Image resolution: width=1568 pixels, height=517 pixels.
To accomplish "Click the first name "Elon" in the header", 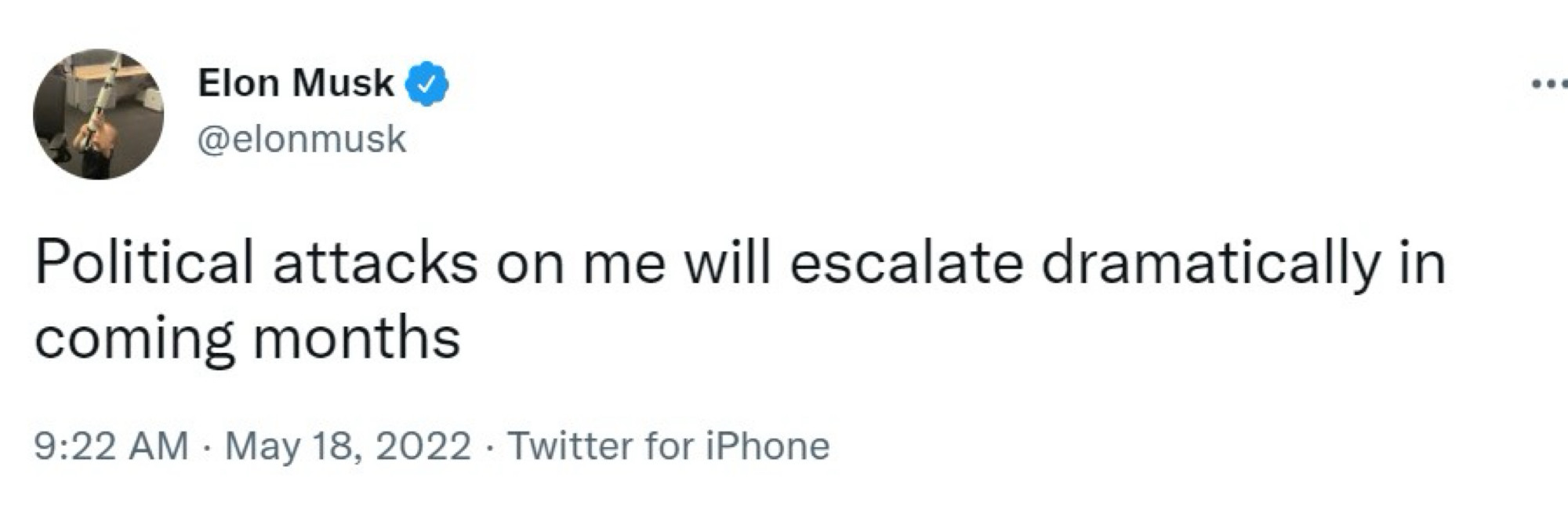I will [x=238, y=83].
